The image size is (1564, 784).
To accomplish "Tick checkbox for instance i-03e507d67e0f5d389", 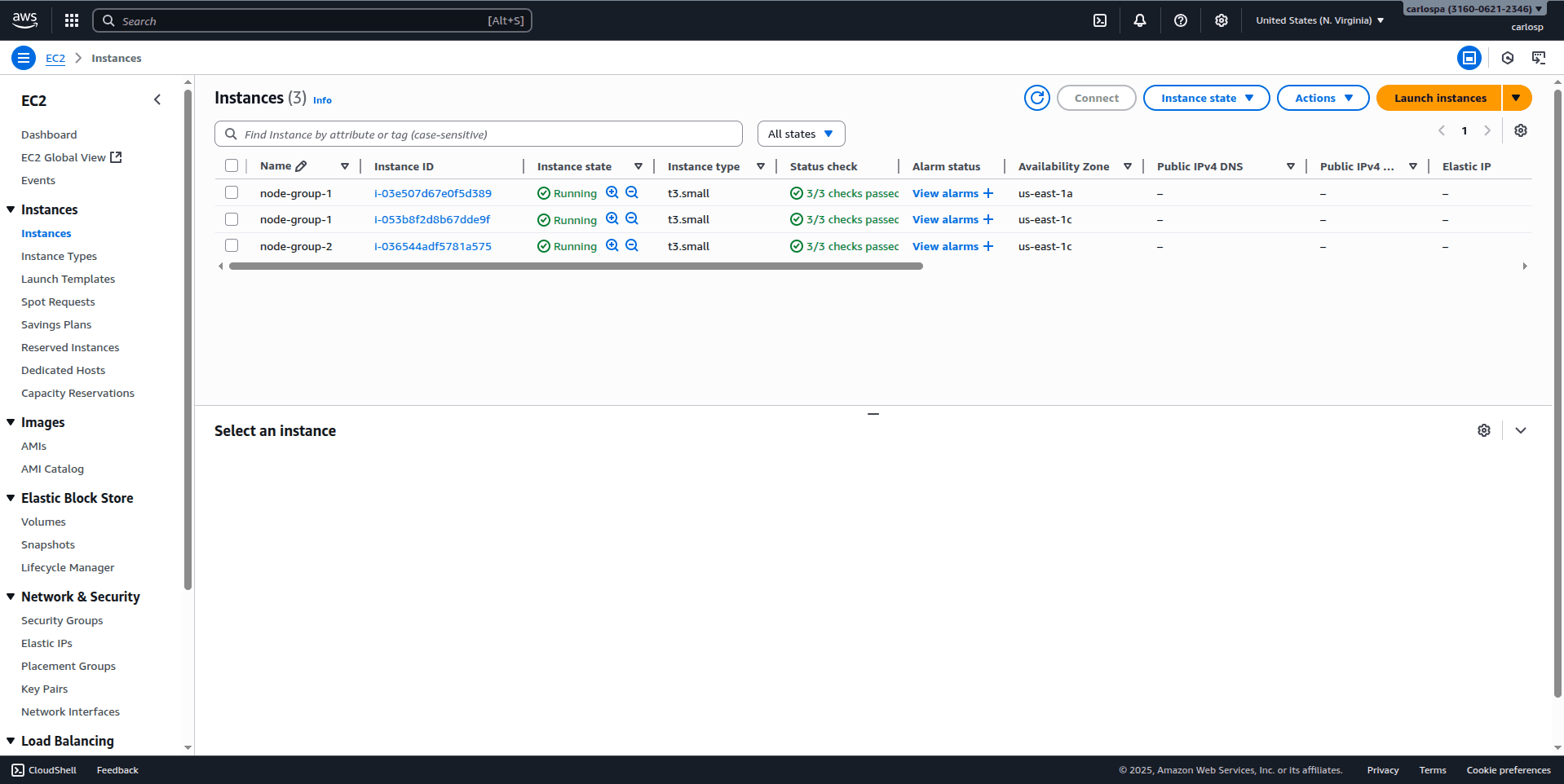I will [232, 193].
